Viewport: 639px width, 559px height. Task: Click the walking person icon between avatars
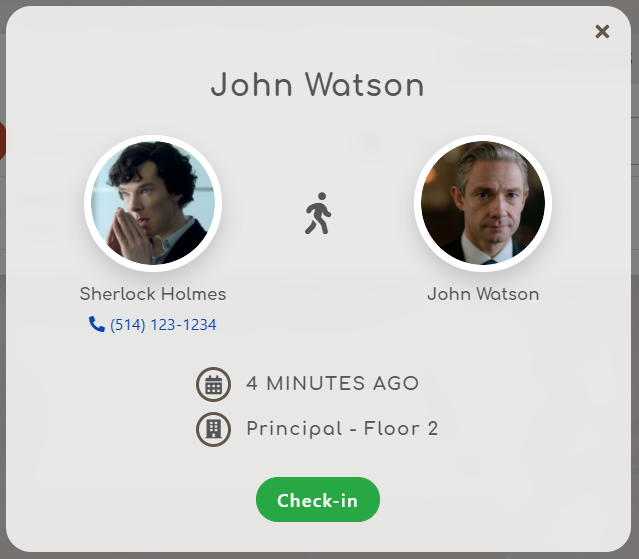click(x=318, y=213)
